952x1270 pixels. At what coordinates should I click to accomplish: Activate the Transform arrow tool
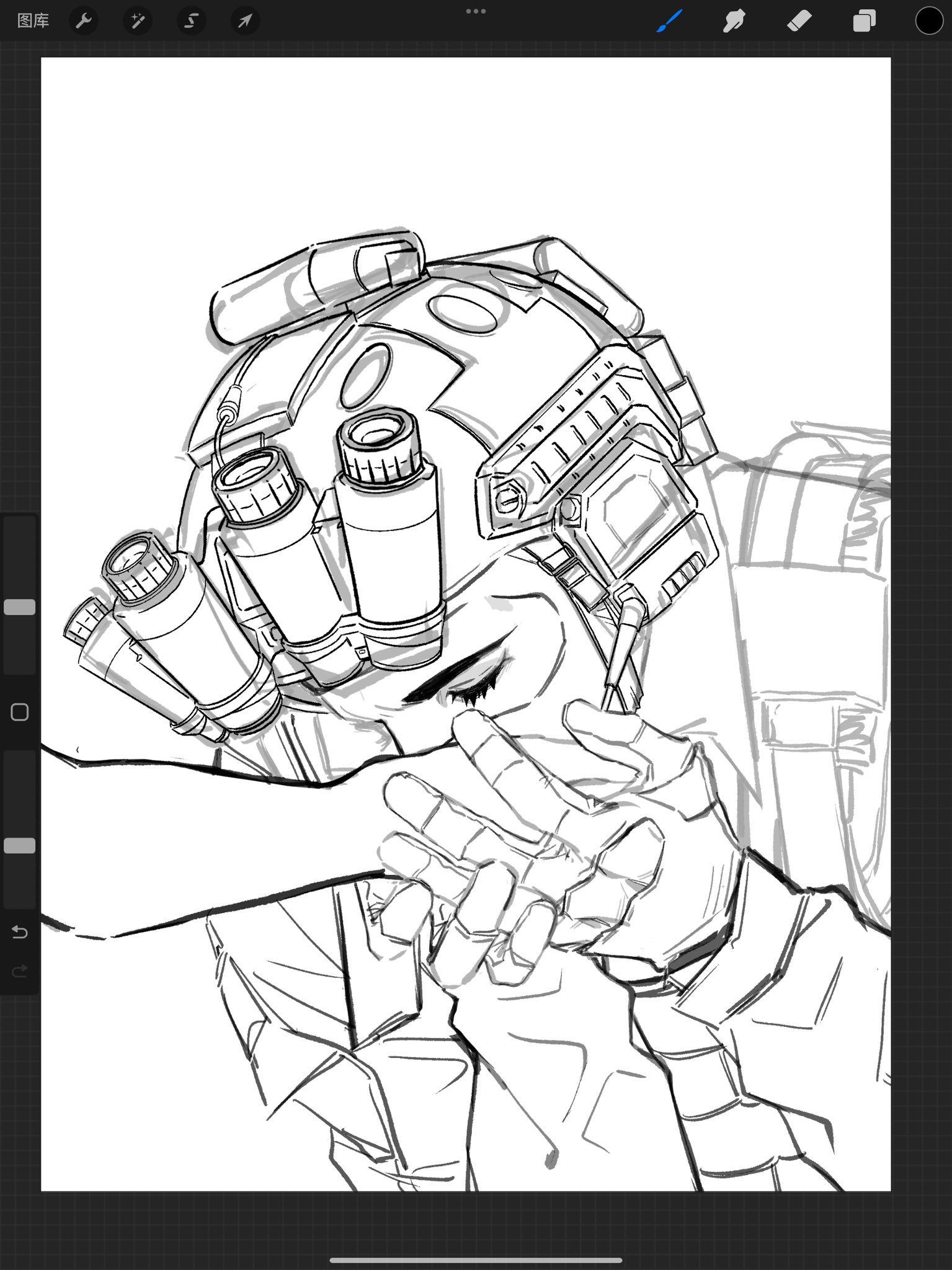pyautogui.click(x=245, y=22)
